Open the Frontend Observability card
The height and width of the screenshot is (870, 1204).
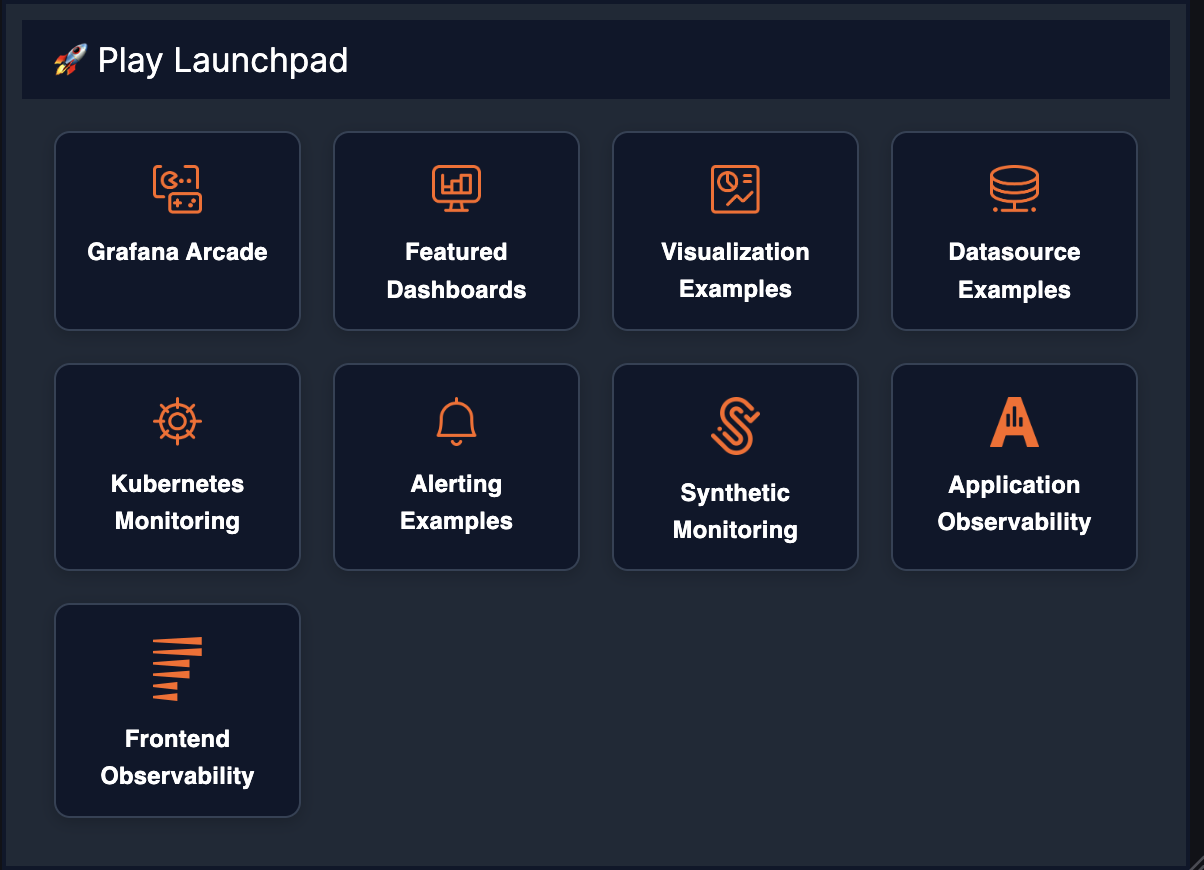coord(177,710)
